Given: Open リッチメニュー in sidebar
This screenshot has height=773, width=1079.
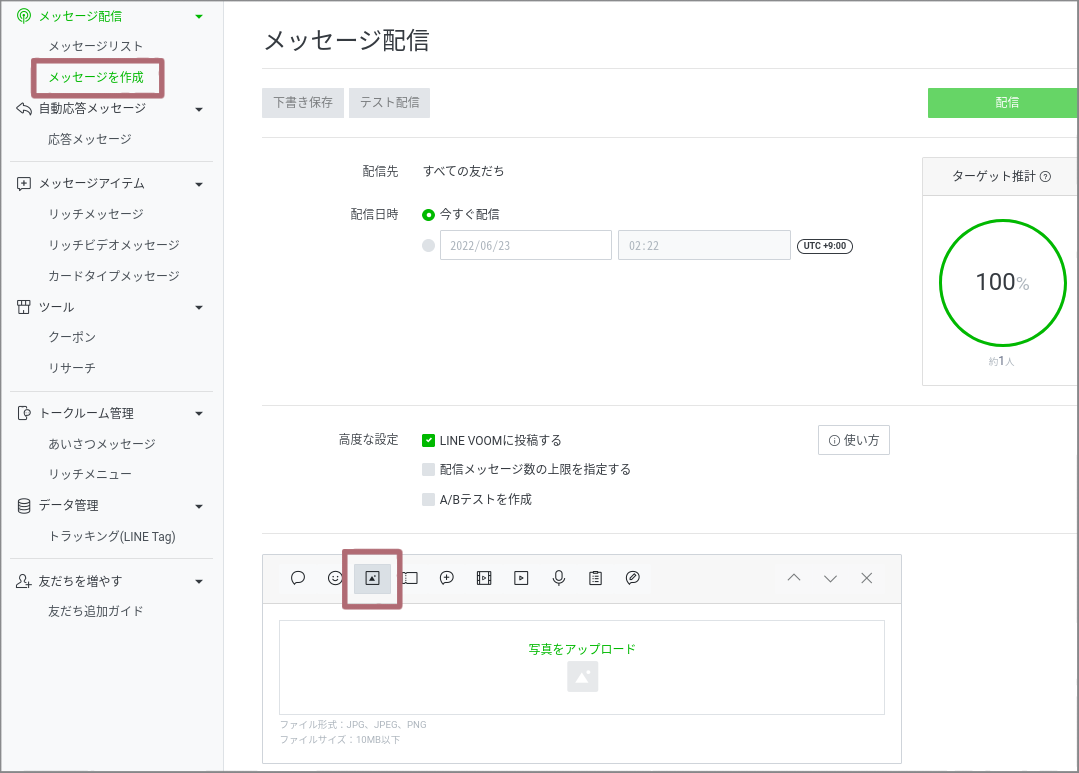Looking at the screenshot, I should 90,474.
